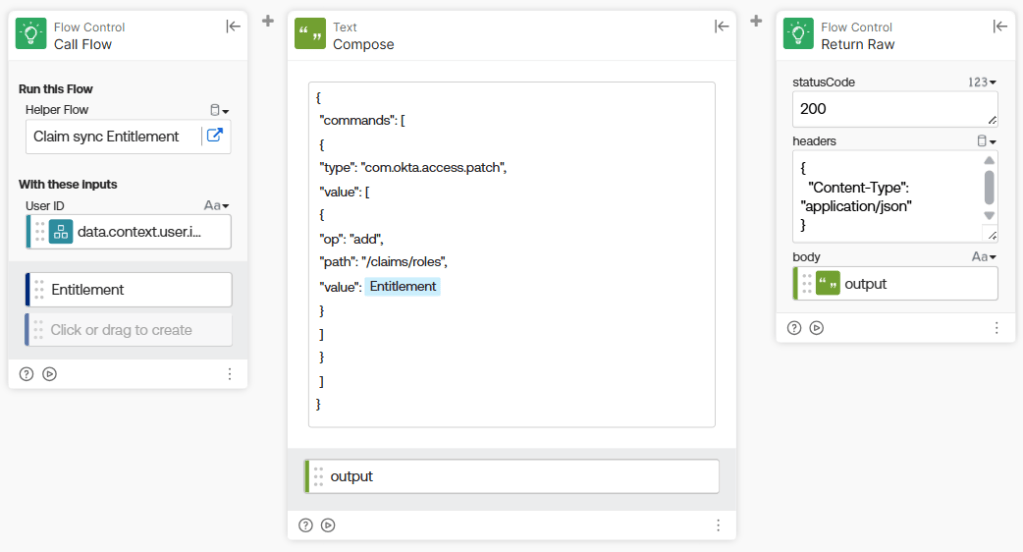Open the statusCode number type dropdown

click(x=982, y=82)
